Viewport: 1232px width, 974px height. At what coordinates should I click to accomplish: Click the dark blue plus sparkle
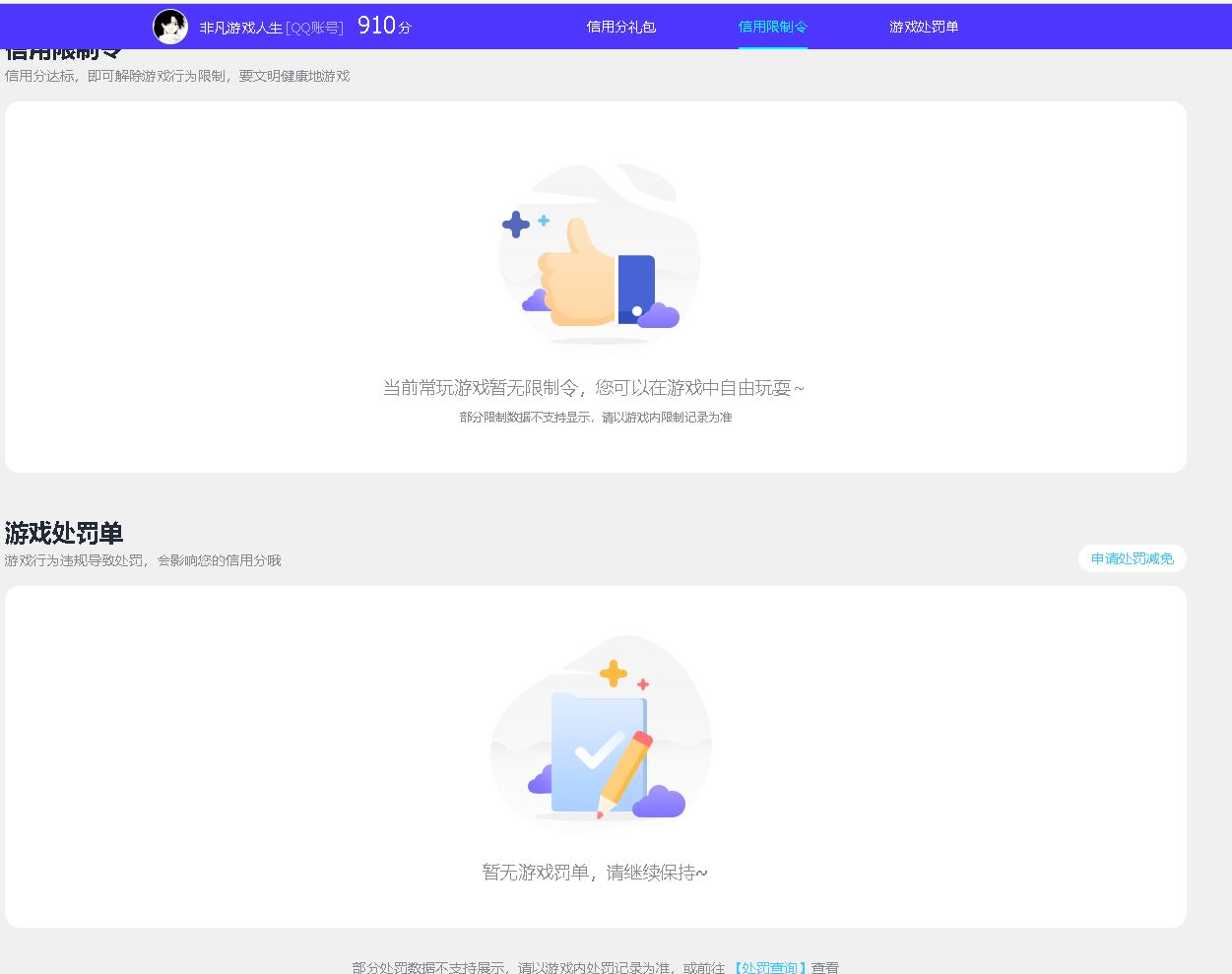click(515, 225)
